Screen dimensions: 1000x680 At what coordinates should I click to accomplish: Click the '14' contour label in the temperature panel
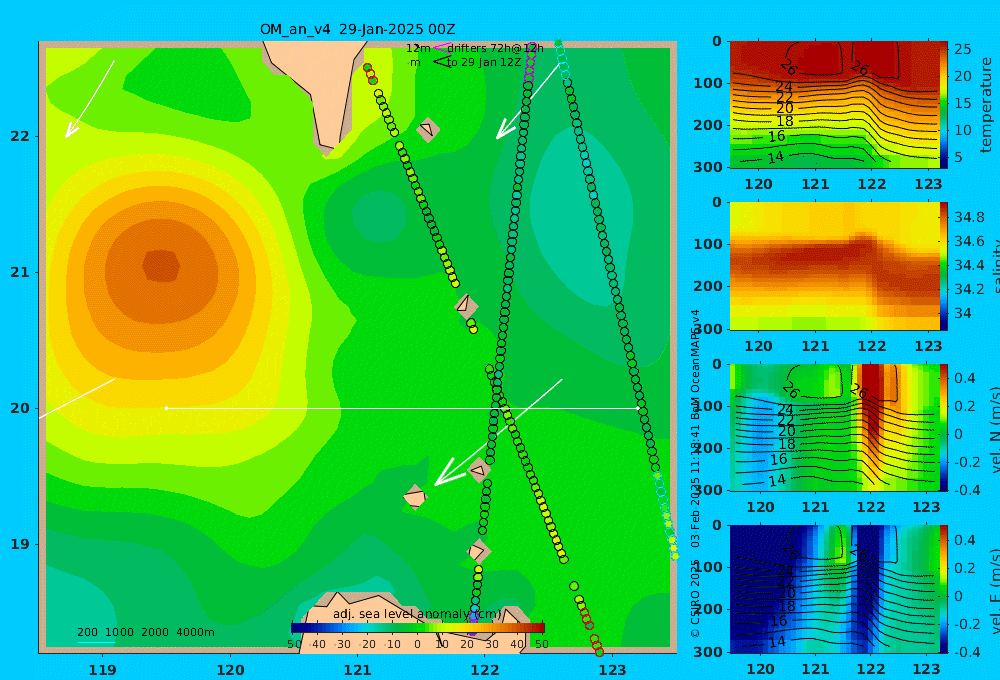776,158
